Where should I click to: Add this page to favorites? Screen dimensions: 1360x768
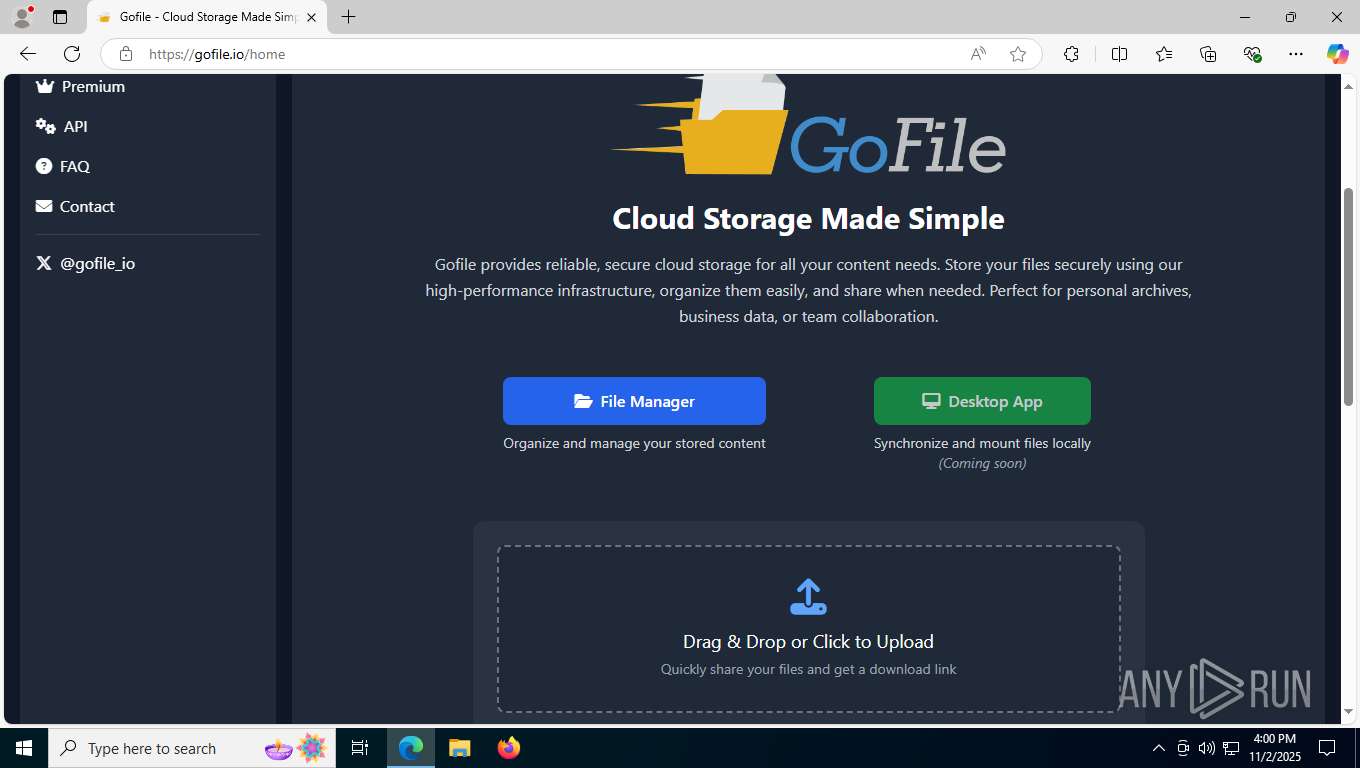pos(1018,54)
